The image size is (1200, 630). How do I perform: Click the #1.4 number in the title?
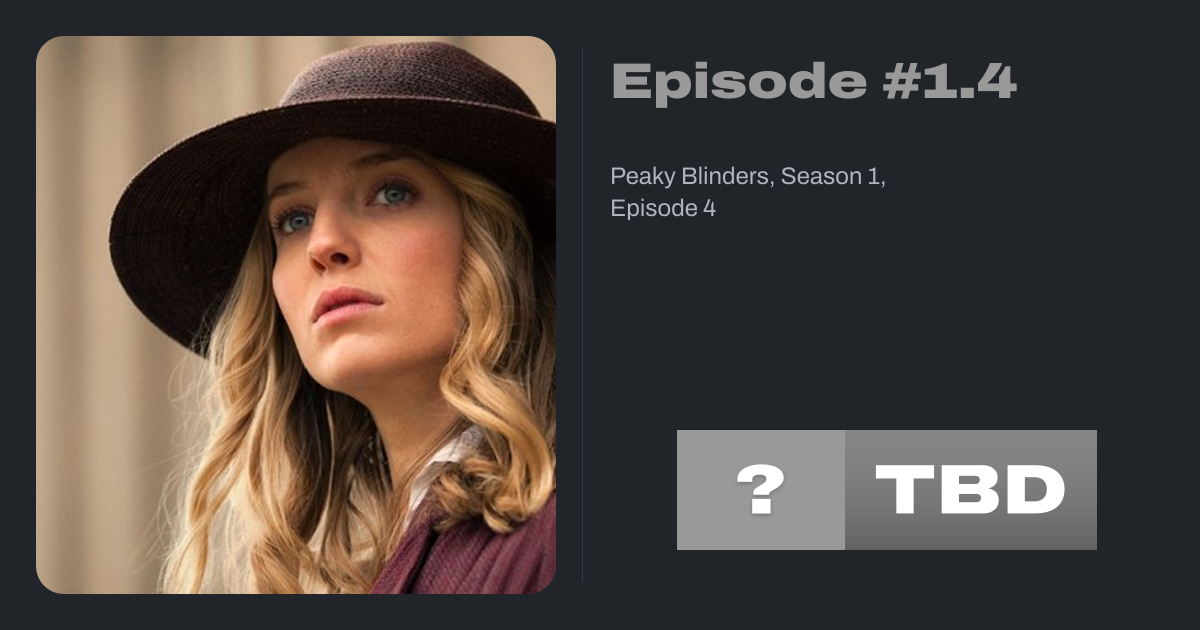(950, 81)
